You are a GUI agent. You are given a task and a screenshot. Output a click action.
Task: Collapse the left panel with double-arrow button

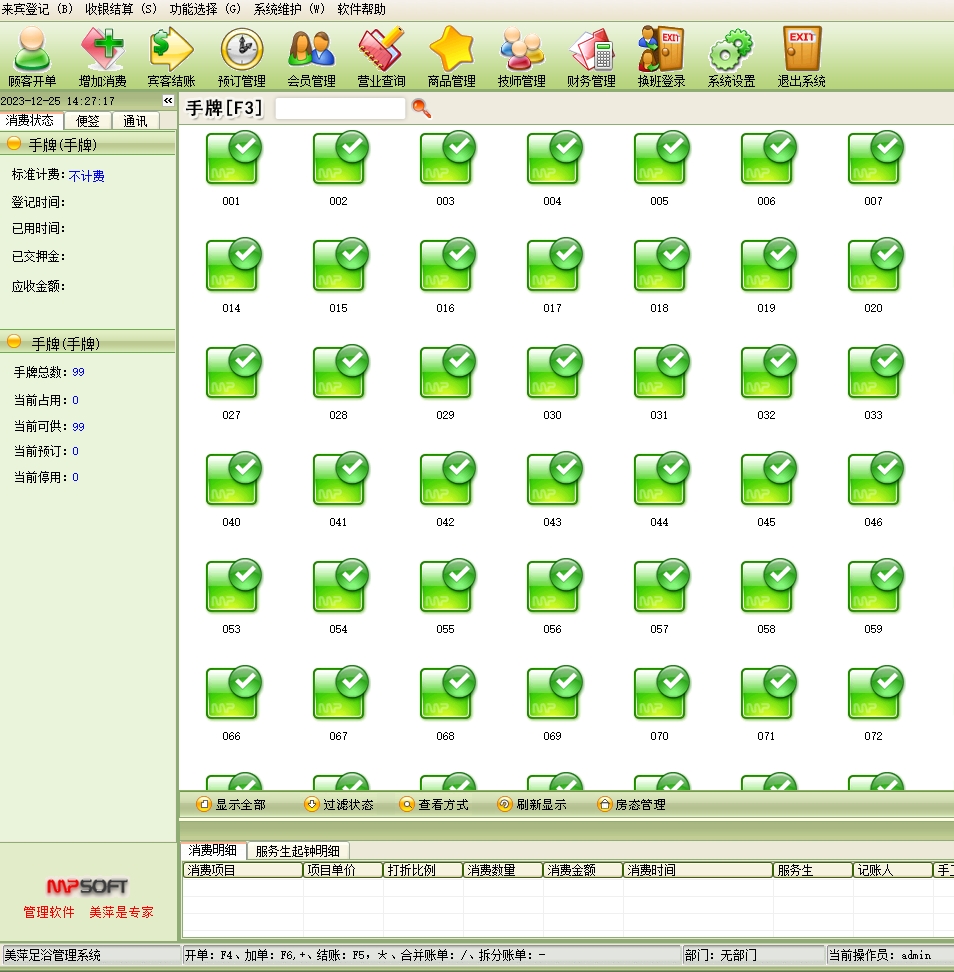tap(168, 101)
